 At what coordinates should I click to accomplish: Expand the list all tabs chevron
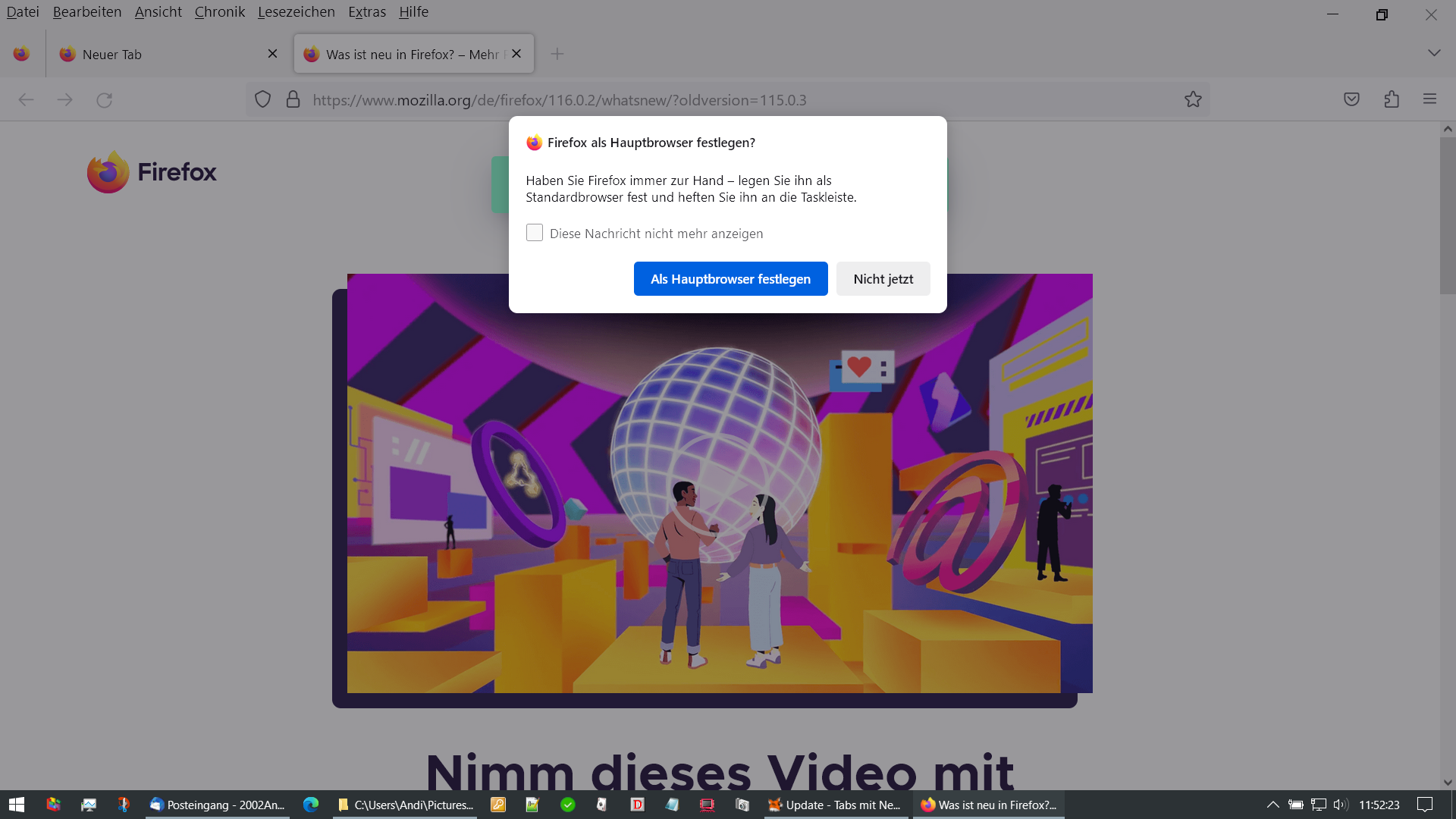1433,53
